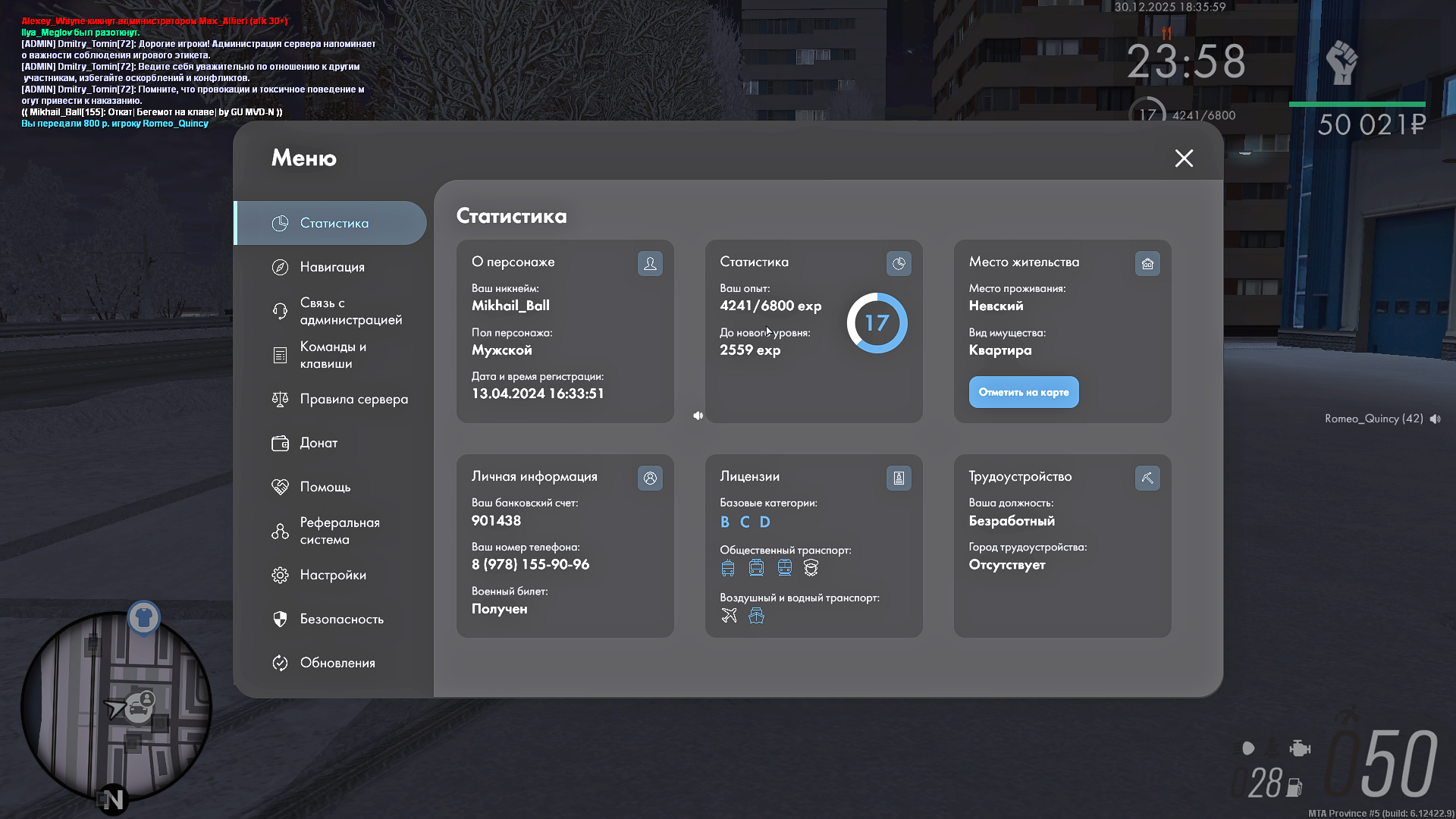1456x819 pixels.
Task: Click the boat license icon
Action: click(756, 616)
